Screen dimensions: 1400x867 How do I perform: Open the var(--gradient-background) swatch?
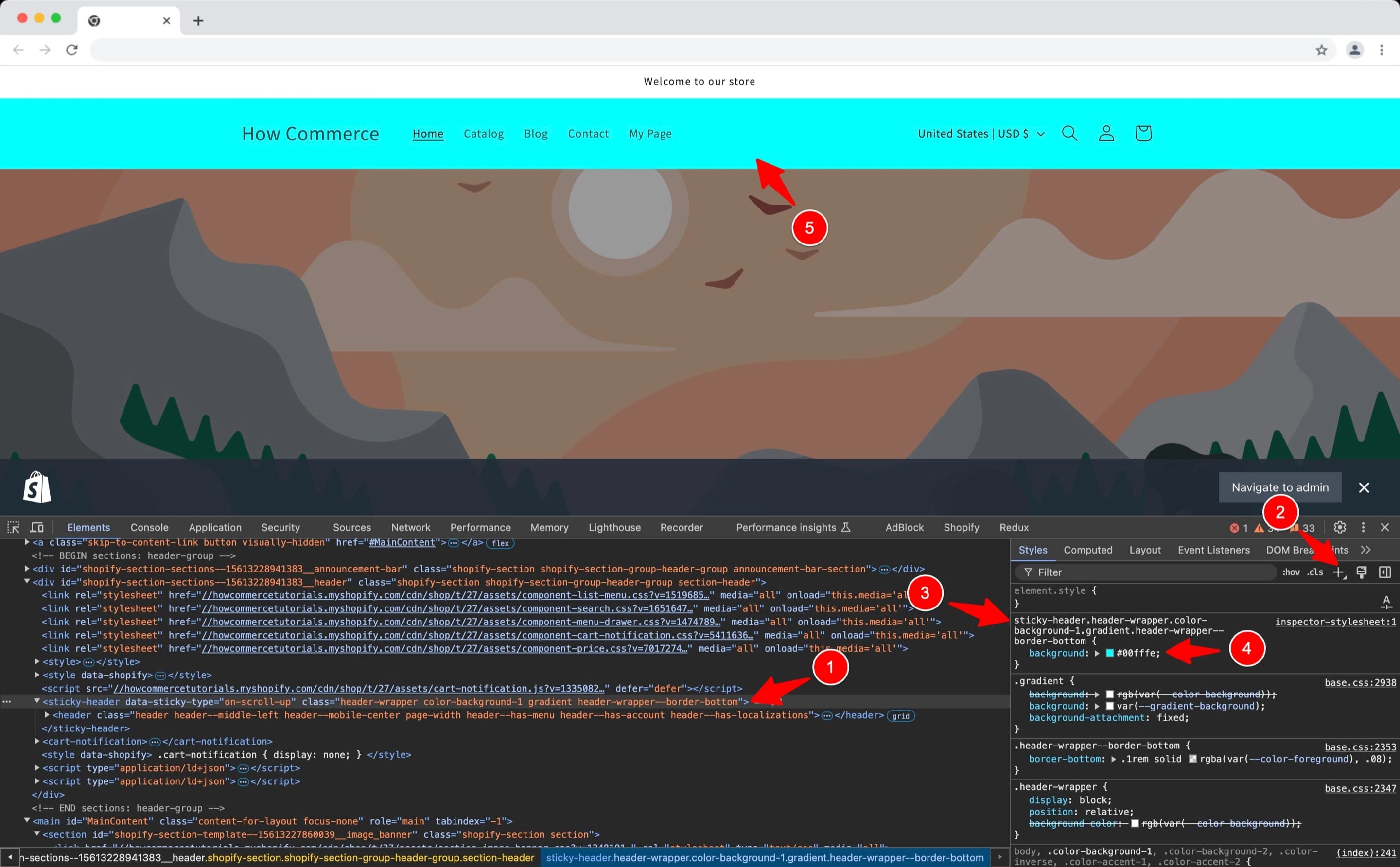tap(1110, 706)
